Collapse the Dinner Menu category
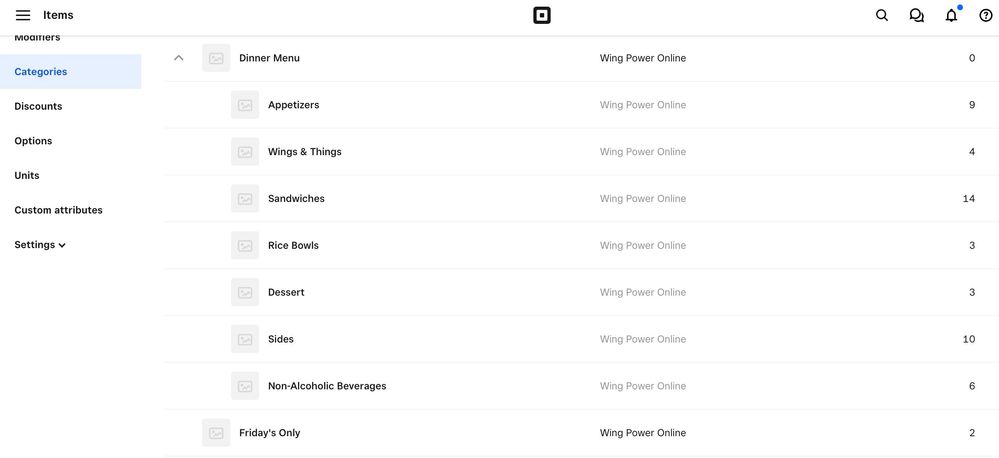The width and height of the screenshot is (999, 458). click(179, 58)
